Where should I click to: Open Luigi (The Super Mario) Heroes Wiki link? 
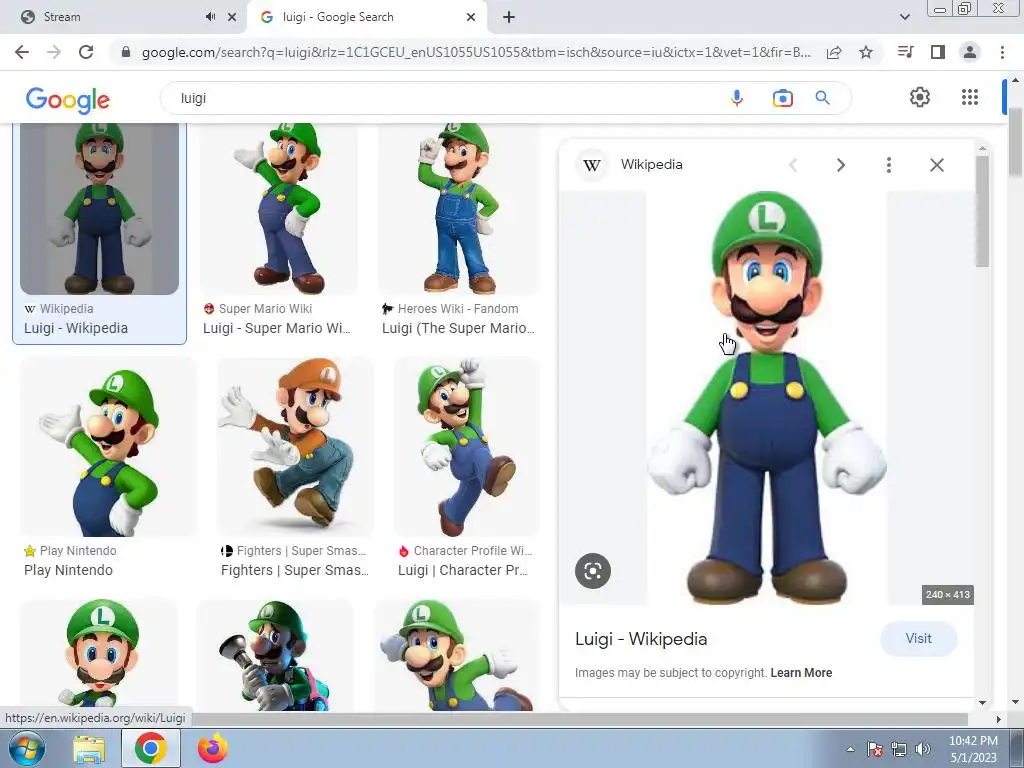[458, 328]
